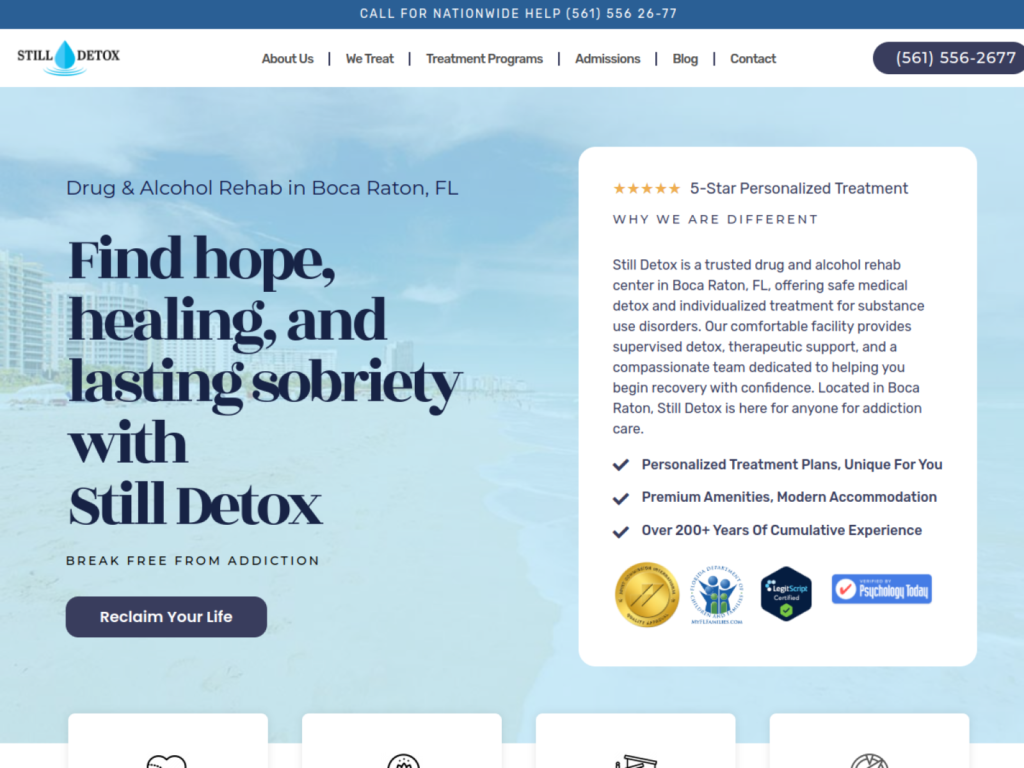Click the checkmark beside Premium Amenities
Screen dimensions: 1024x768
tap(621, 498)
